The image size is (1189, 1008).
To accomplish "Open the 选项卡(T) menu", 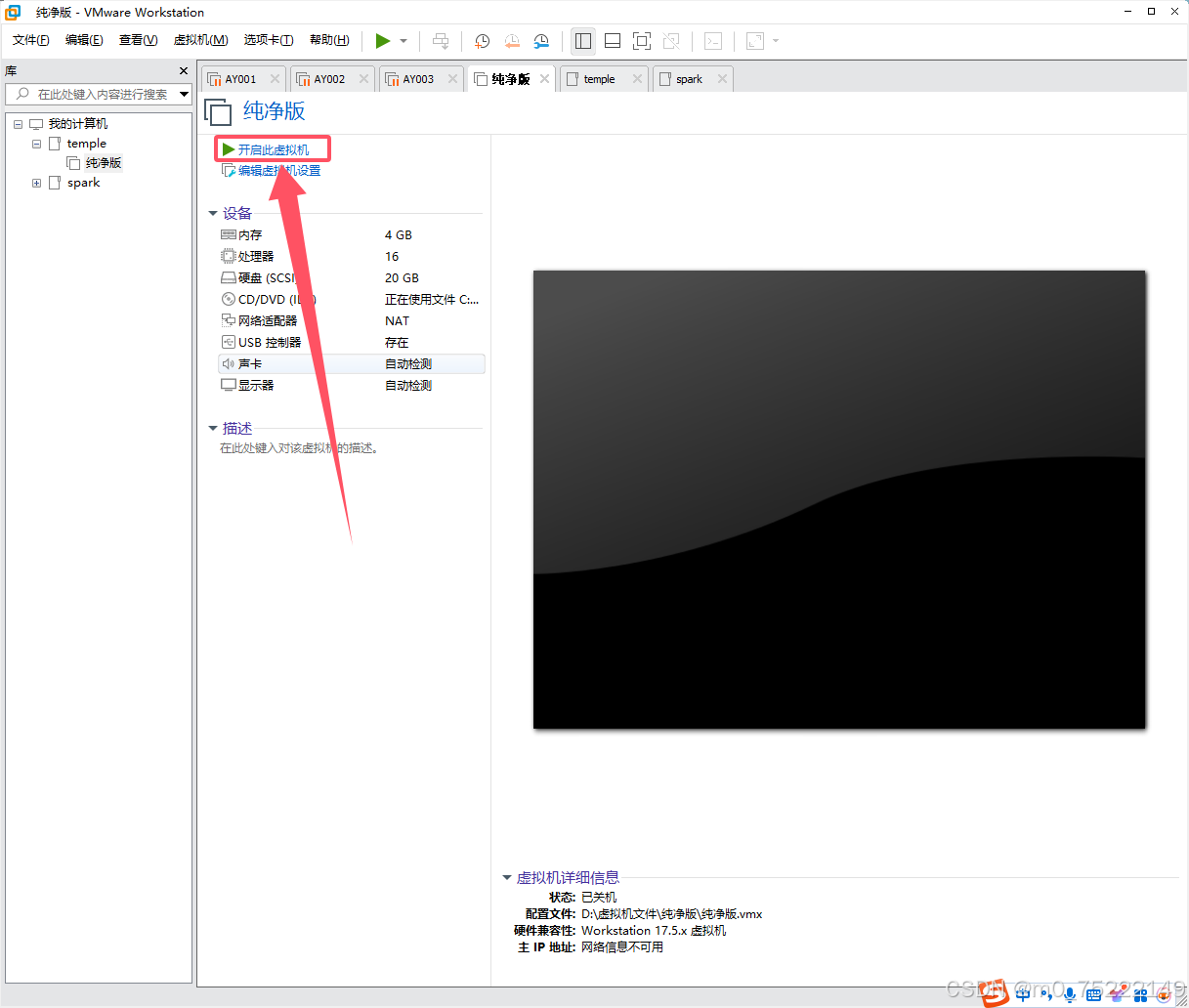I will (269, 40).
